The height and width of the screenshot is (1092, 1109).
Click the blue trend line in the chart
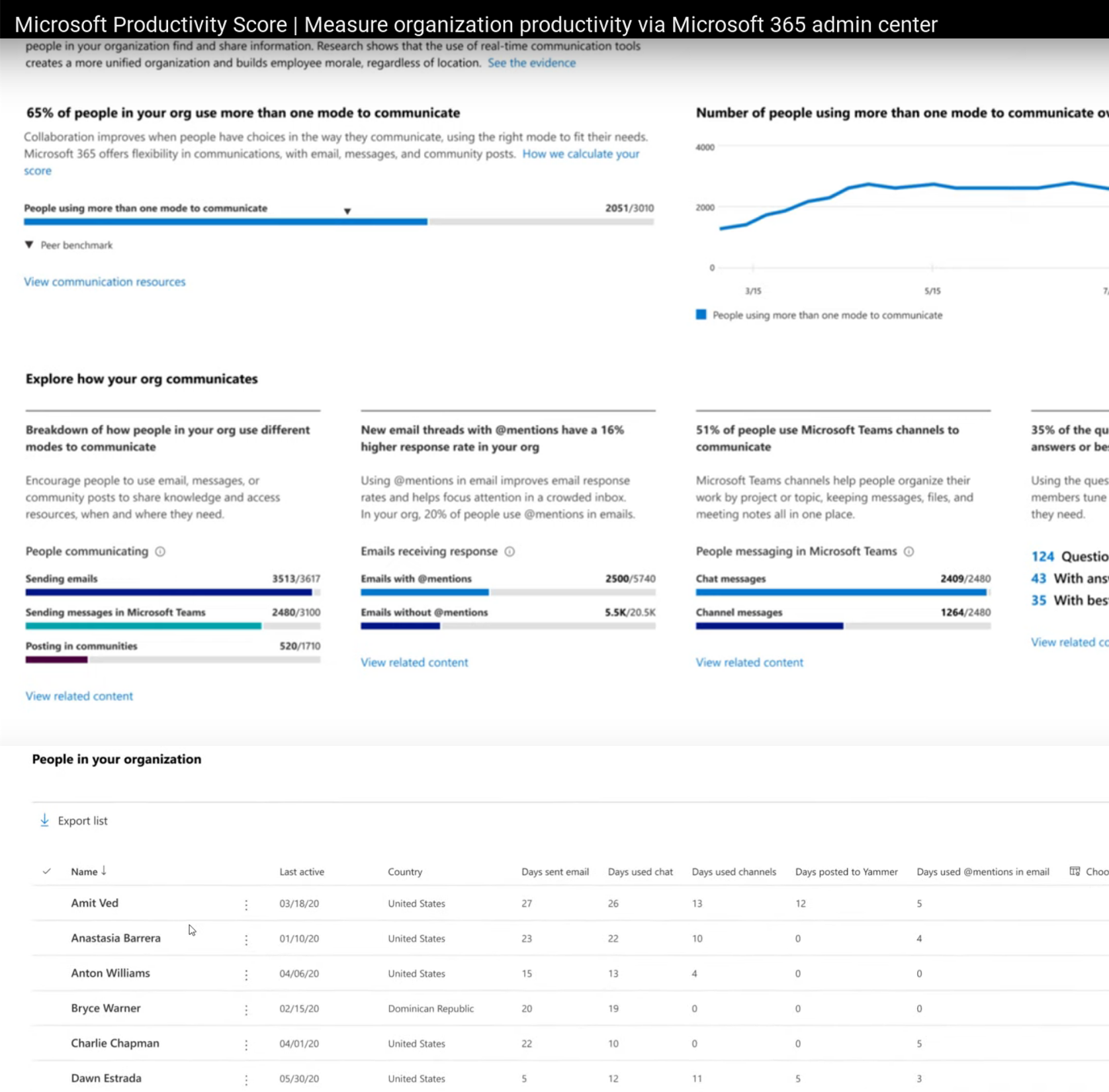[933, 184]
